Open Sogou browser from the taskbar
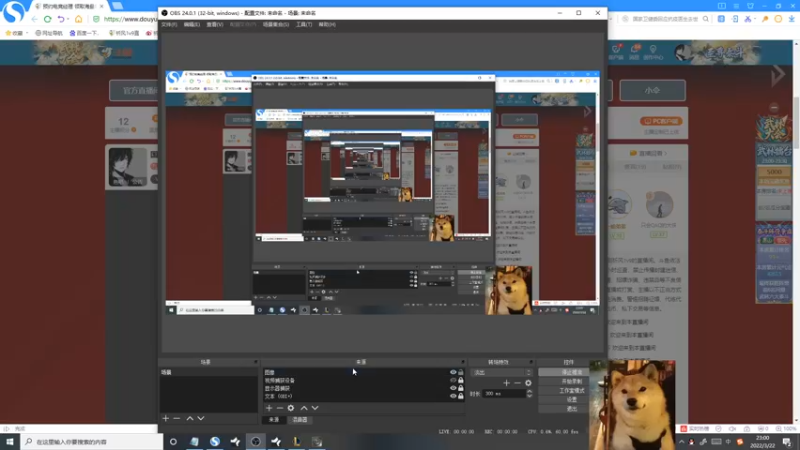 (215, 442)
